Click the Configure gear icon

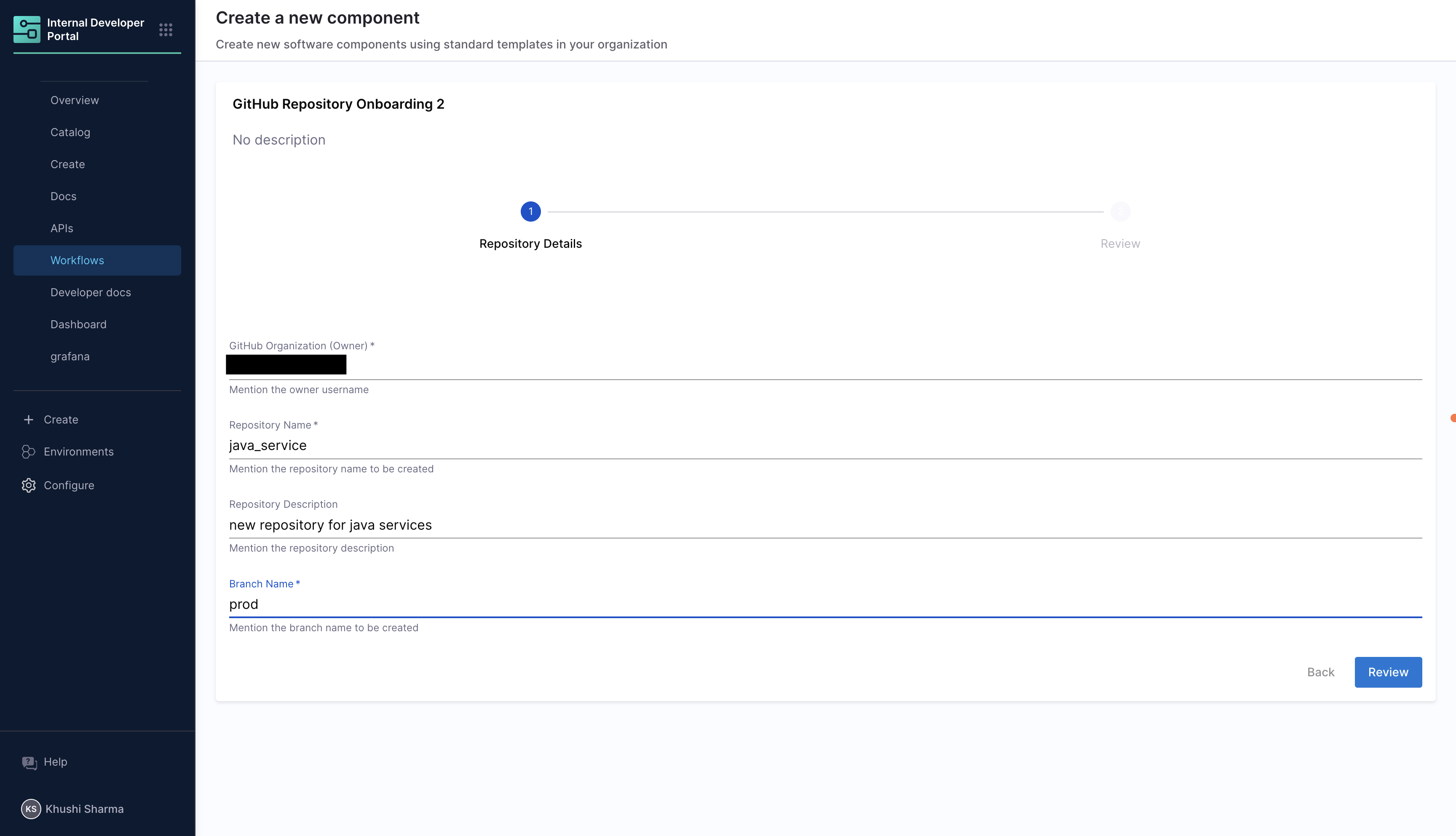(x=28, y=485)
